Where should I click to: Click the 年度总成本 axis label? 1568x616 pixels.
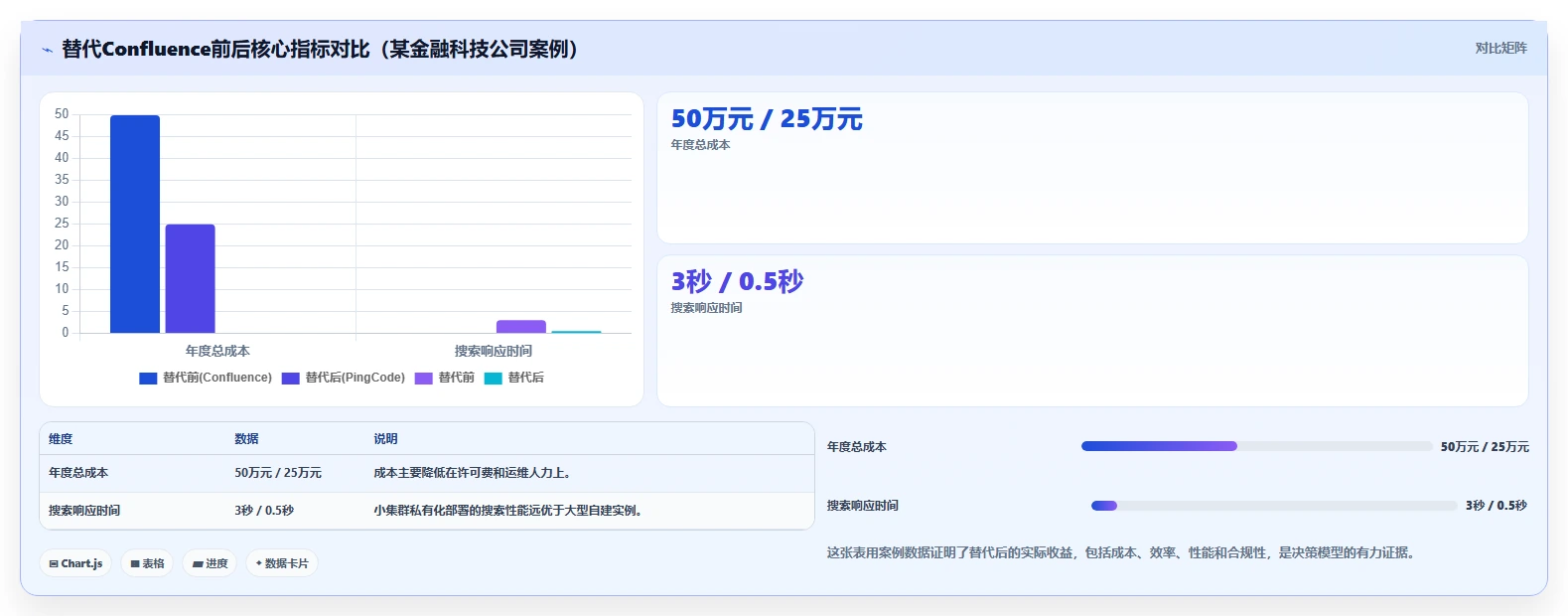click(x=217, y=351)
